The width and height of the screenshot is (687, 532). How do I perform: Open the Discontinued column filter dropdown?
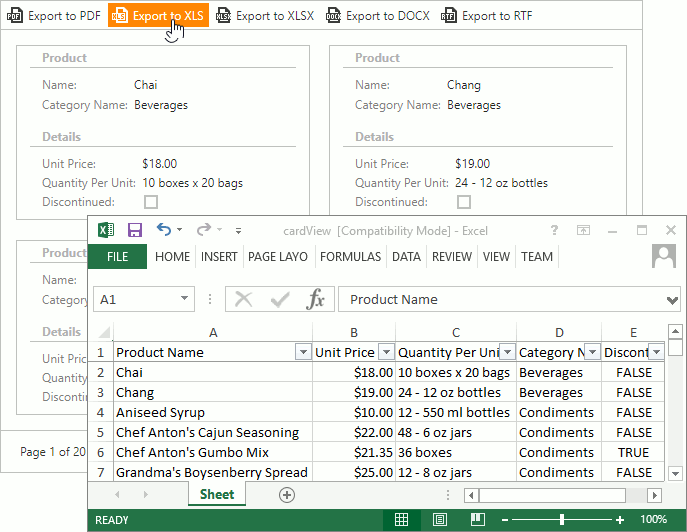click(656, 352)
